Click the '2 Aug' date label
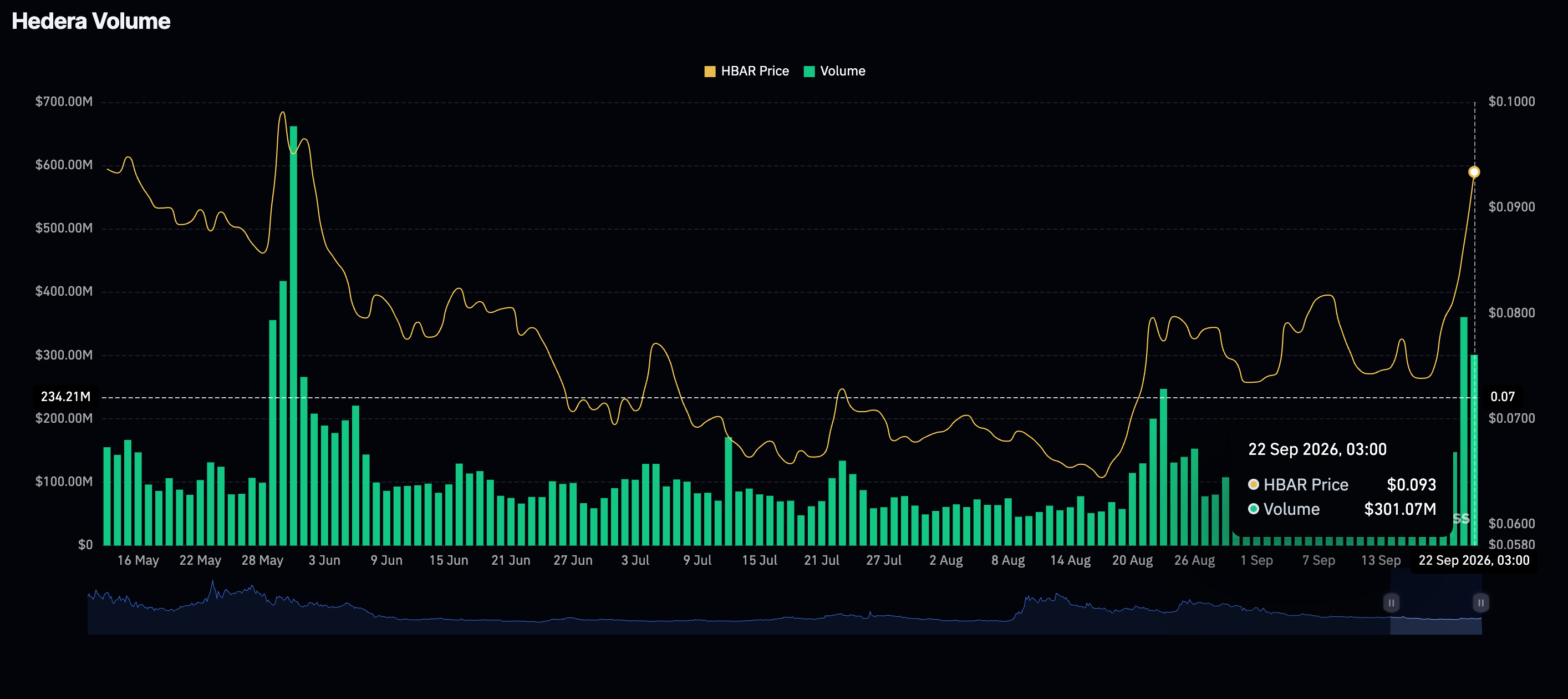Viewport: 1568px width, 699px height. [x=946, y=561]
